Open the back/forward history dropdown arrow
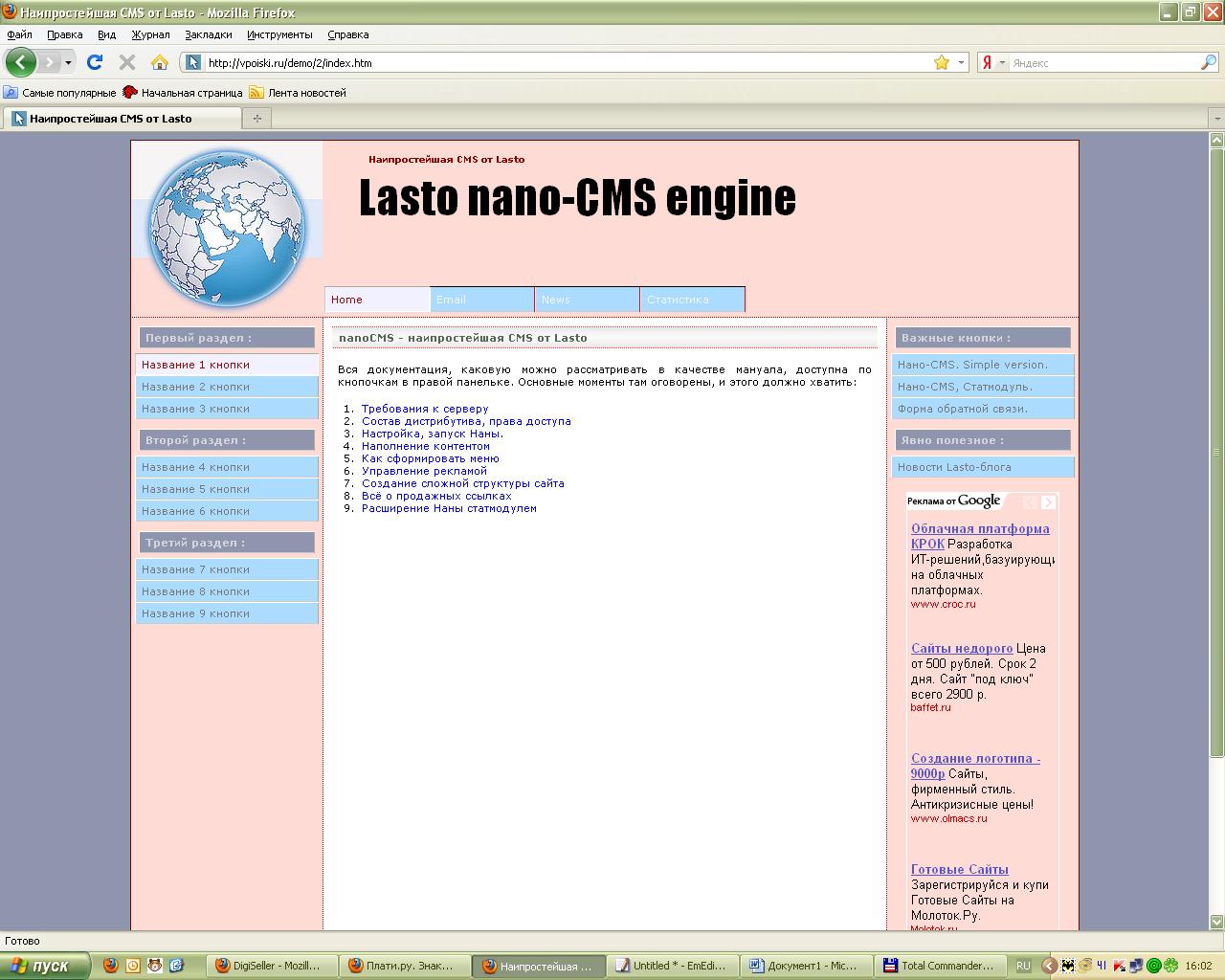 (68, 62)
